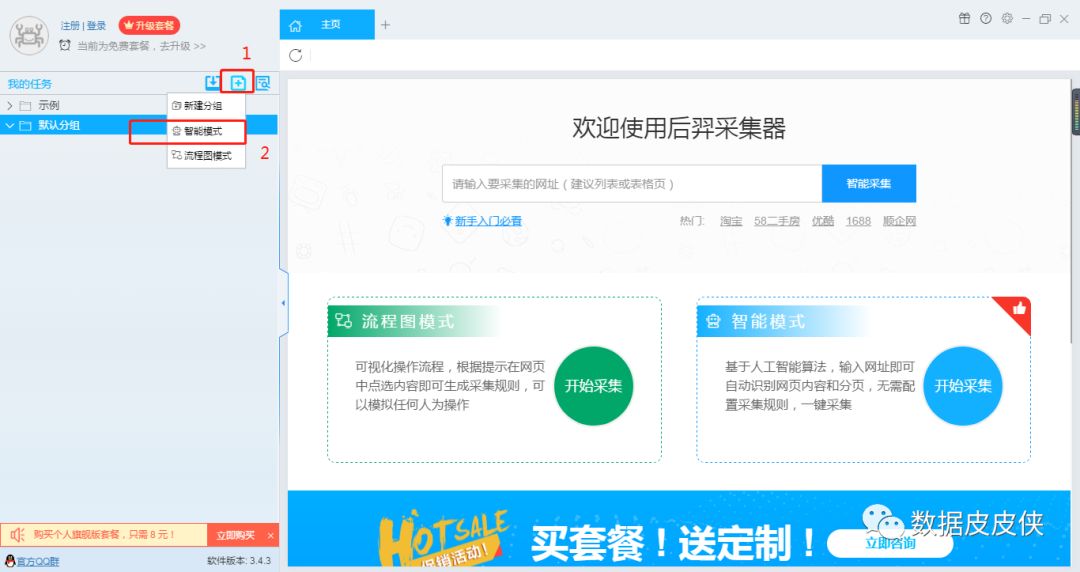Screen dimensions: 1080x572
Task: Click the 我的任务 header label
Action: [30, 84]
